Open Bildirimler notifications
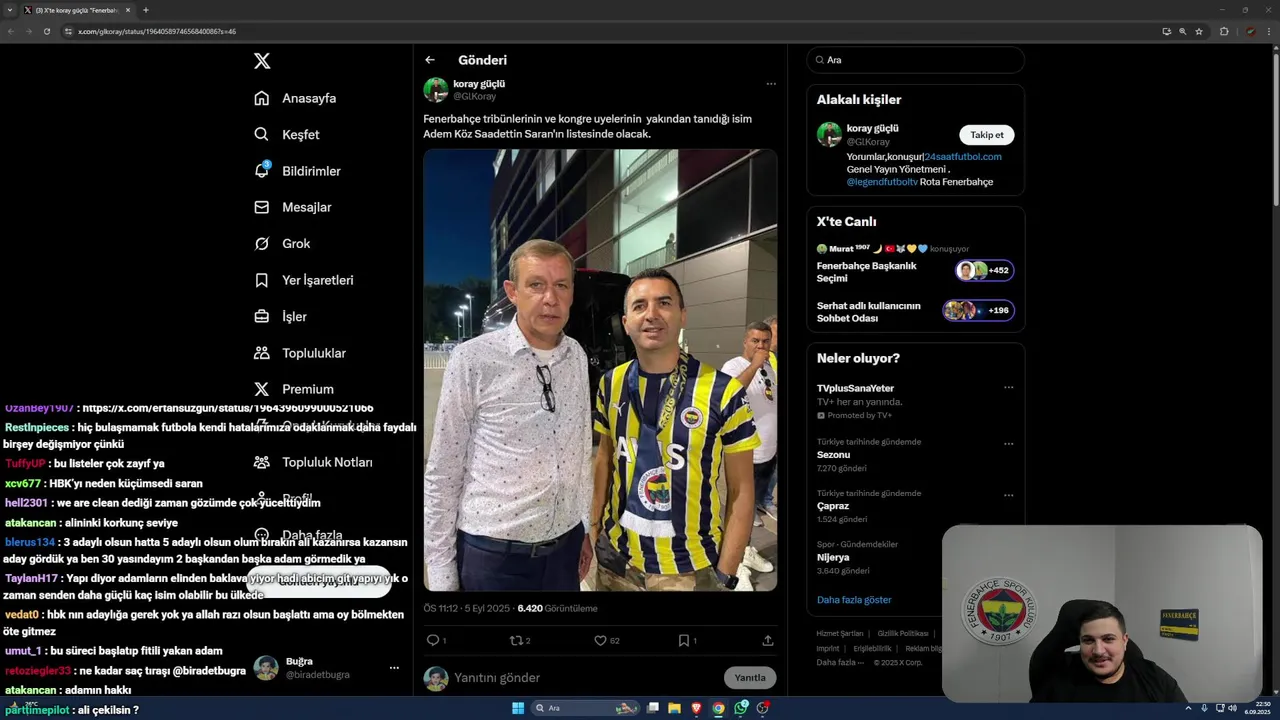Image resolution: width=1280 pixels, height=720 pixels. tap(297, 171)
